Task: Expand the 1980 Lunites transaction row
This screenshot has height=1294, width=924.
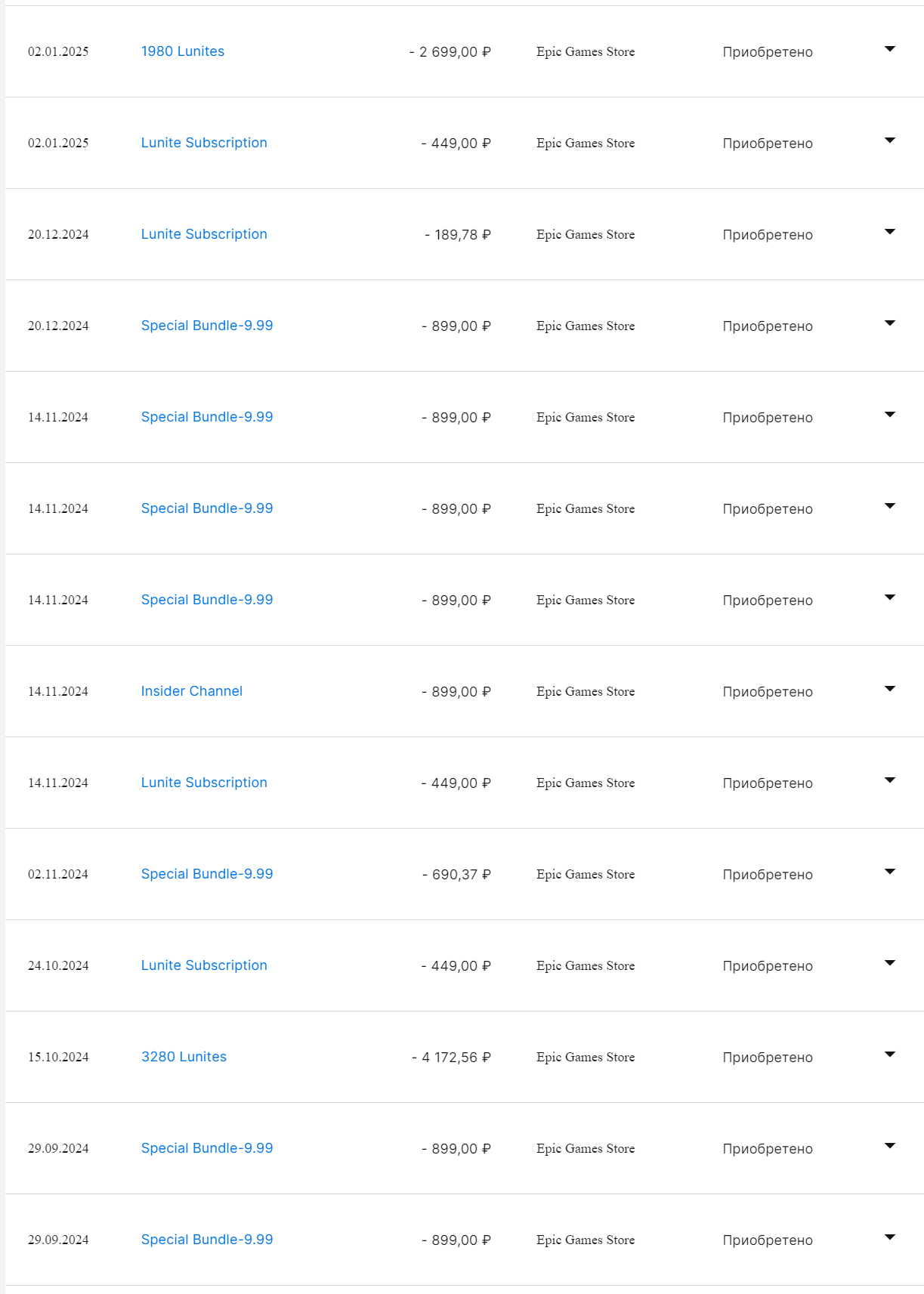Action: click(x=890, y=49)
